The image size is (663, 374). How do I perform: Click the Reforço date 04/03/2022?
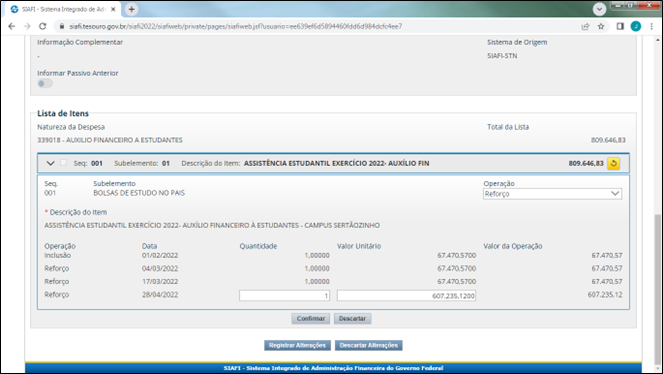(160, 268)
